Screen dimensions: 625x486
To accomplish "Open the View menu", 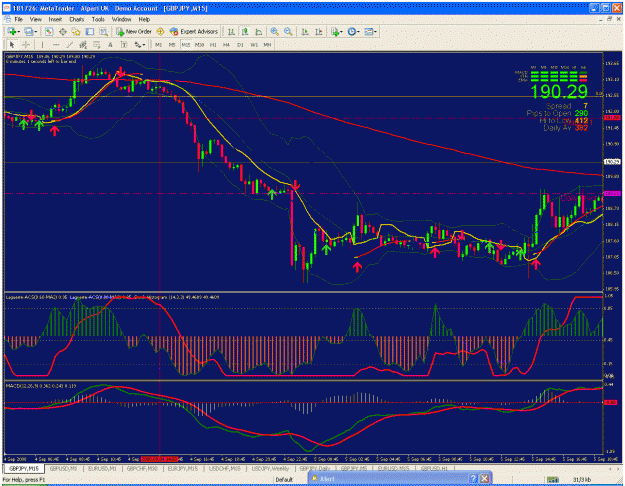I will click(x=35, y=19).
